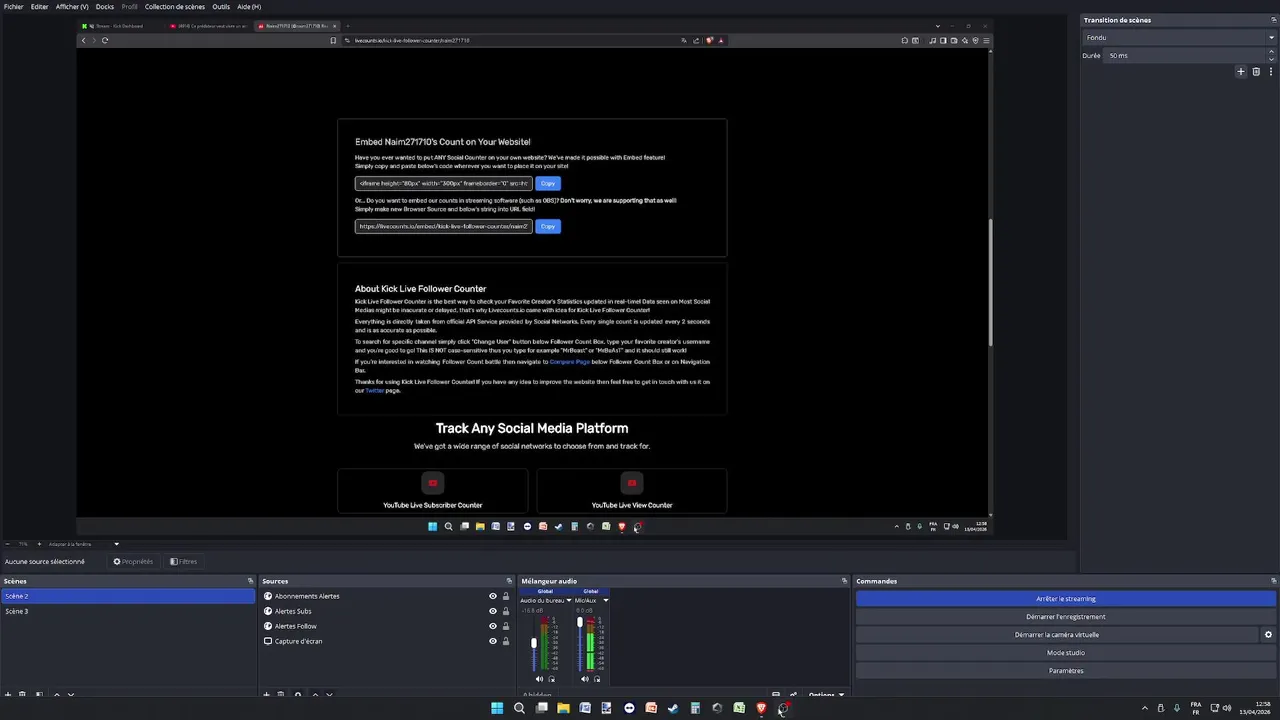Open Windows taskbar search
The height and width of the screenshot is (720, 1280).
coord(519,708)
